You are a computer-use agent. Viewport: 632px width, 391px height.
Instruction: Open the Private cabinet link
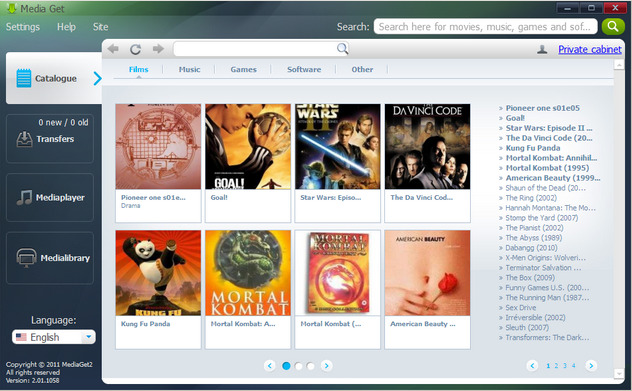pos(590,50)
